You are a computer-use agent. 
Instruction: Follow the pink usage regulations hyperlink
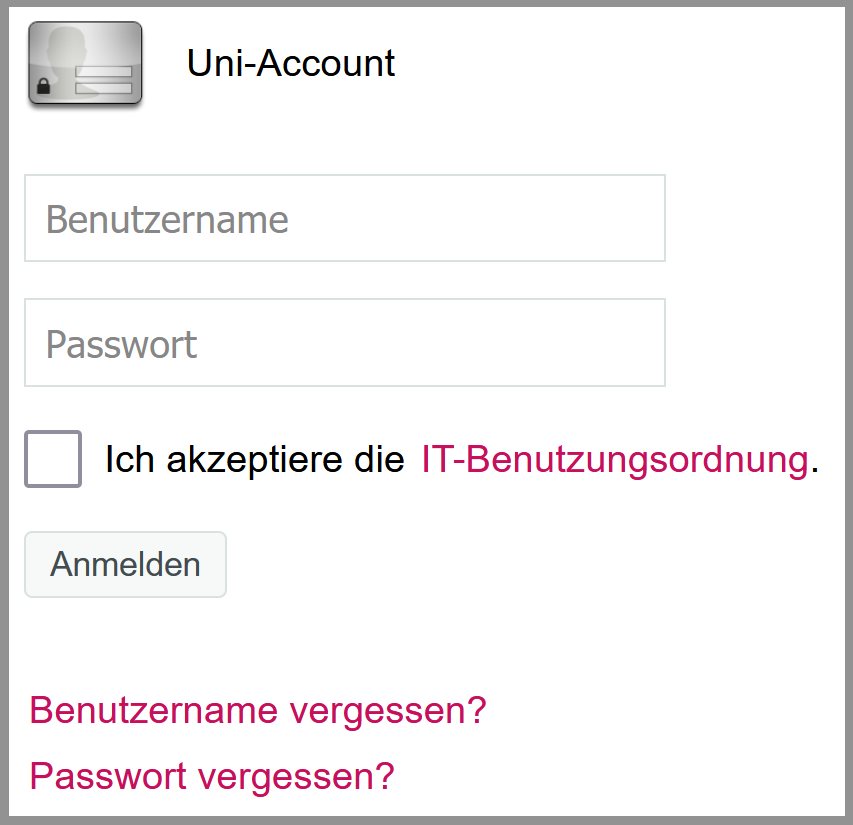[x=615, y=460]
